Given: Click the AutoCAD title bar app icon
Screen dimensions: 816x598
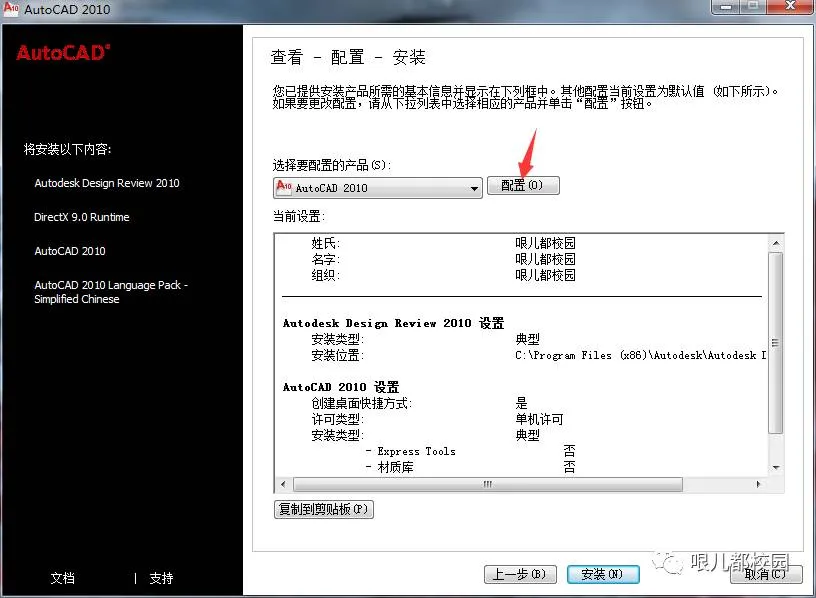Looking at the screenshot, I should [11, 8].
